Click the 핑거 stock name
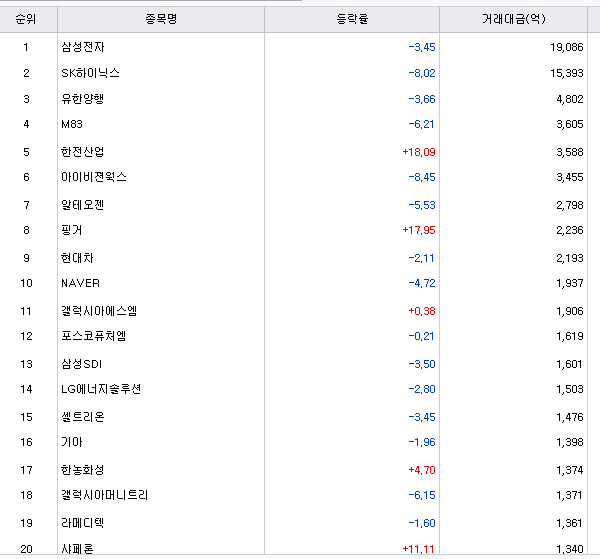Image resolution: width=600 pixels, height=559 pixels. pyautogui.click(x=72, y=230)
